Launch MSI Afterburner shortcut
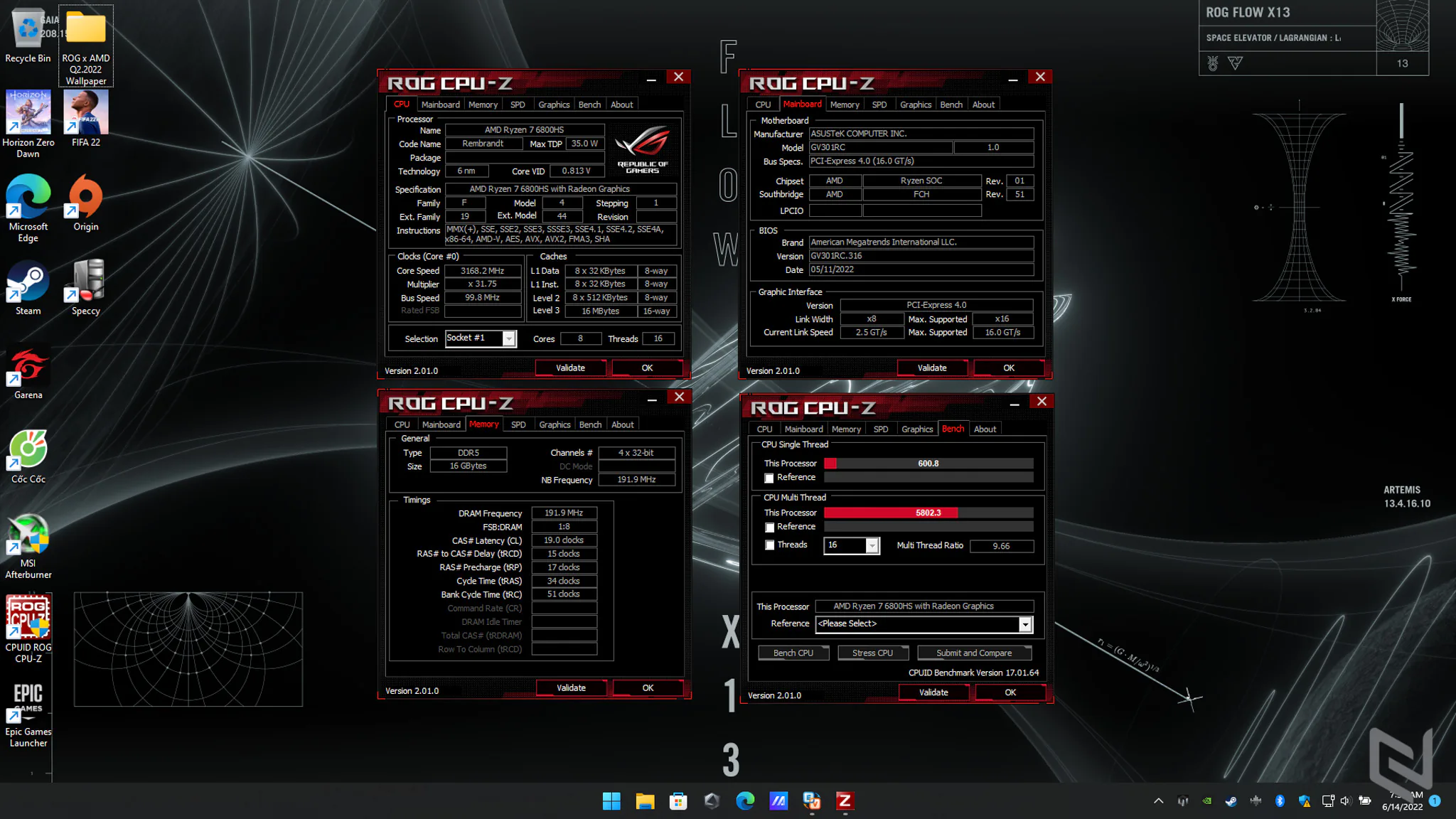The width and height of the screenshot is (1456, 819). (28, 546)
